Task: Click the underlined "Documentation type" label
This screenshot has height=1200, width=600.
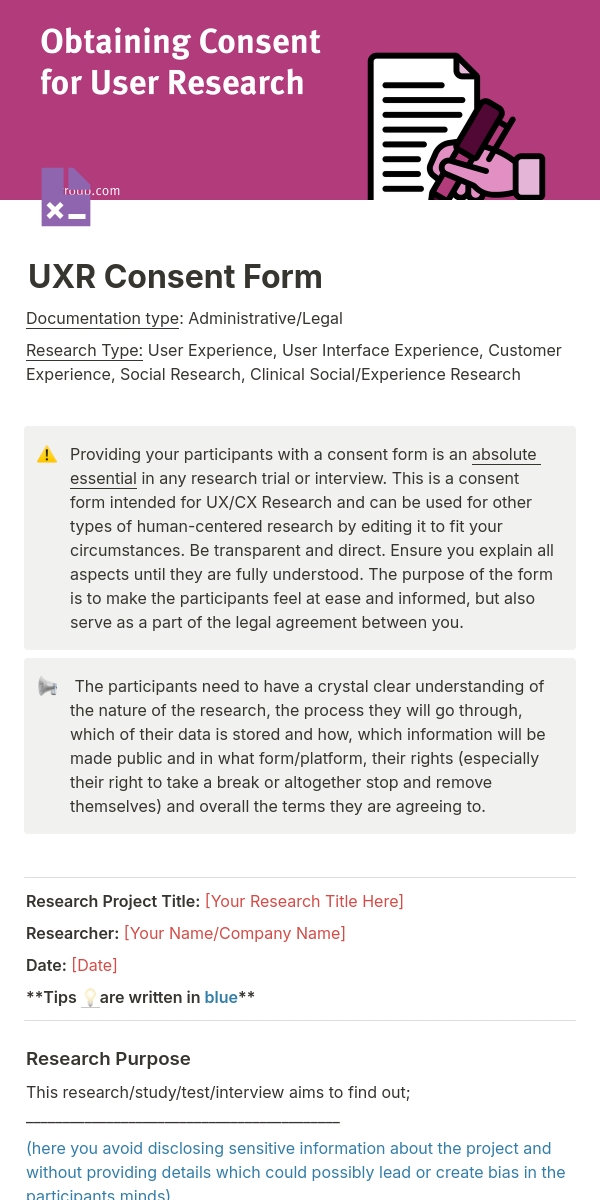Action: (102, 319)
